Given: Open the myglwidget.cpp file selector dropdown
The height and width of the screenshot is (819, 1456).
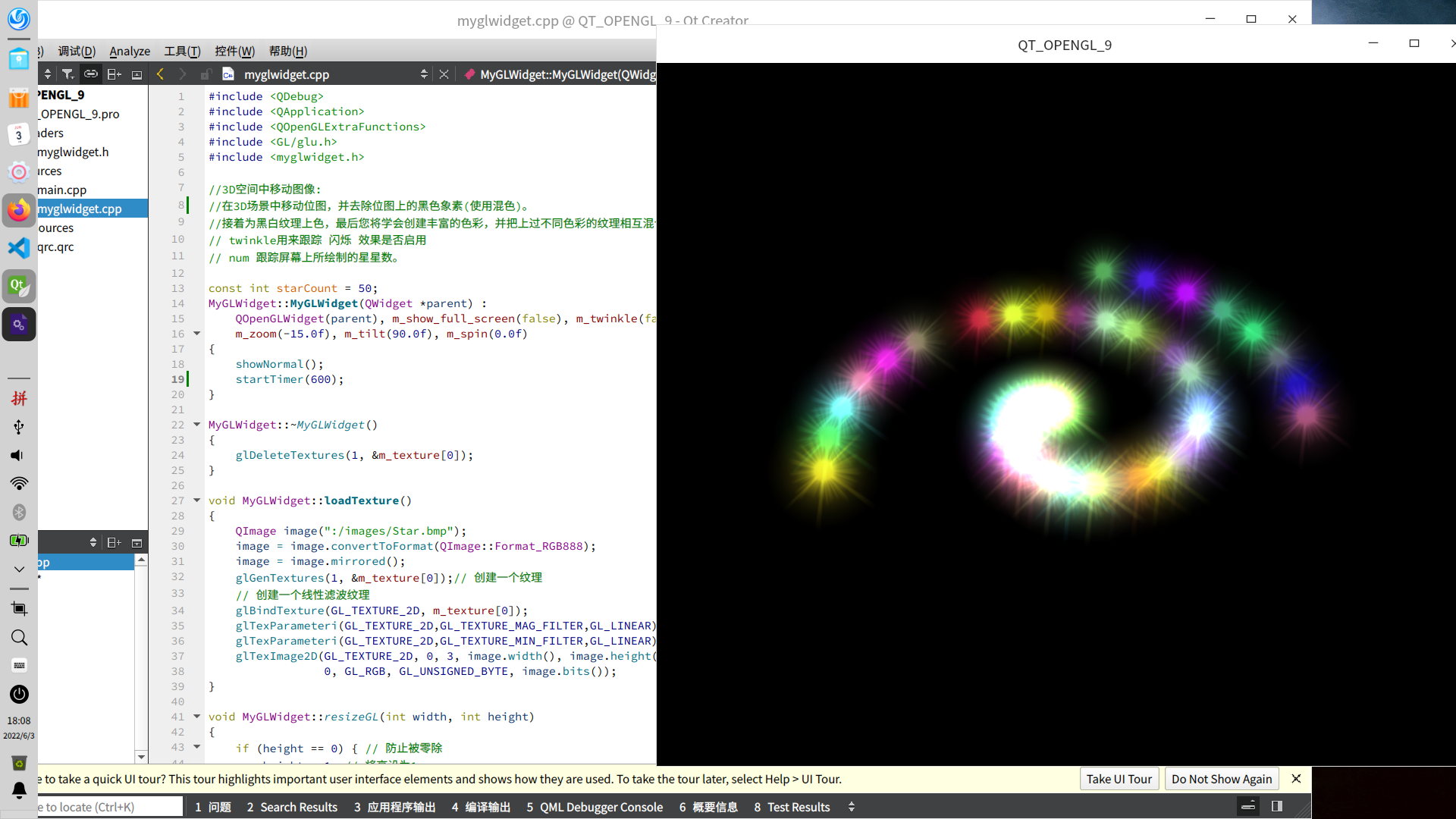Looking at the screenshot, I should click(424, 74).
